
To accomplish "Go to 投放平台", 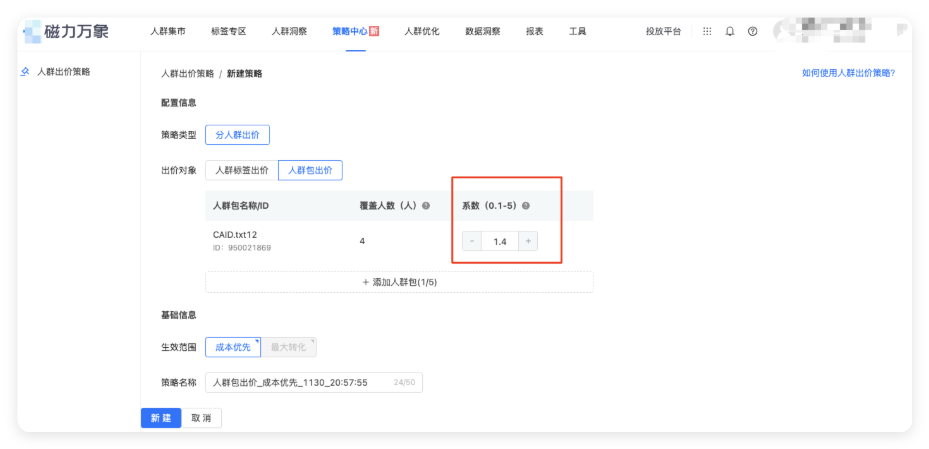I will pyautogui.click(x=664, y=31).
